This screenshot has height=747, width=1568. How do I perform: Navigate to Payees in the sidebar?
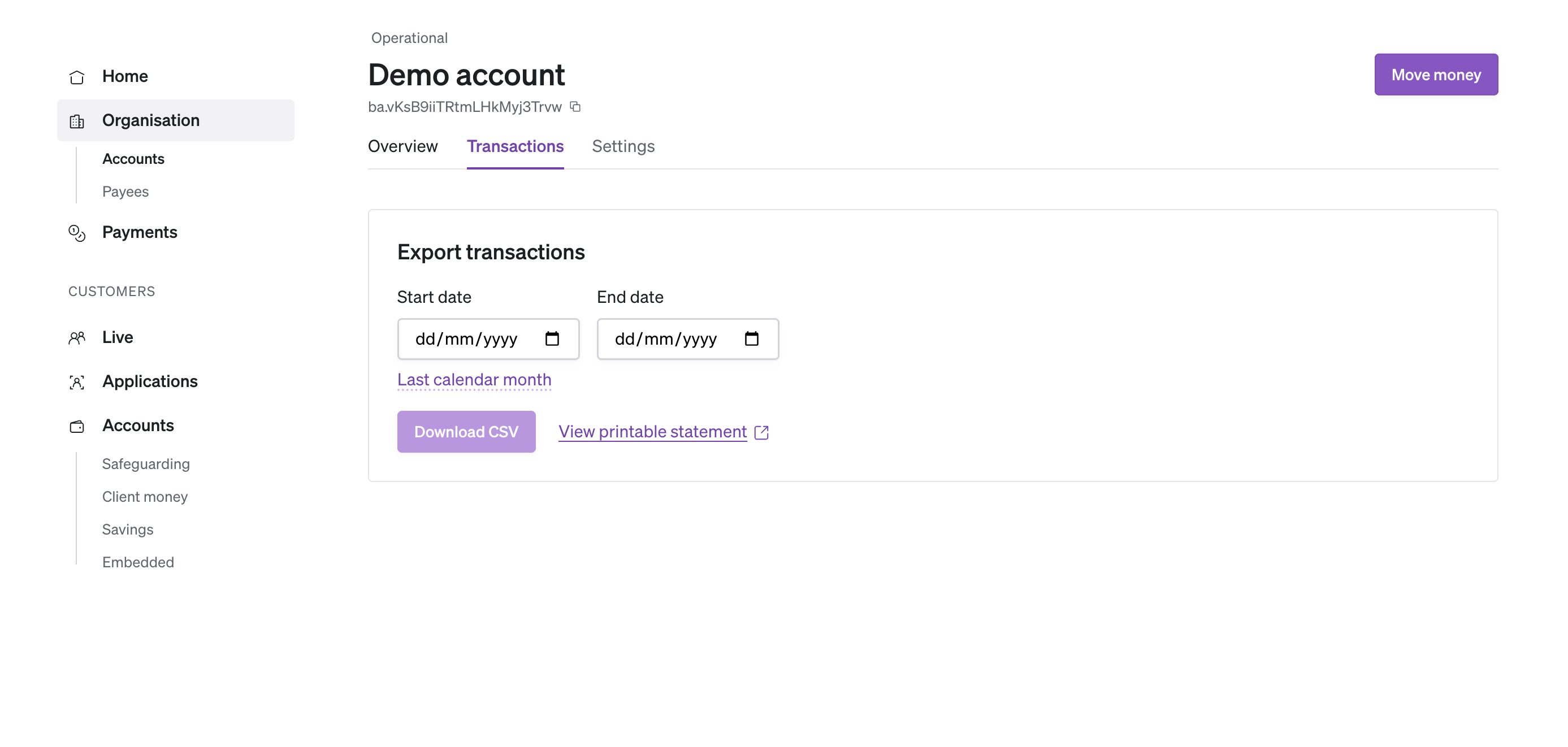(125, 192)
